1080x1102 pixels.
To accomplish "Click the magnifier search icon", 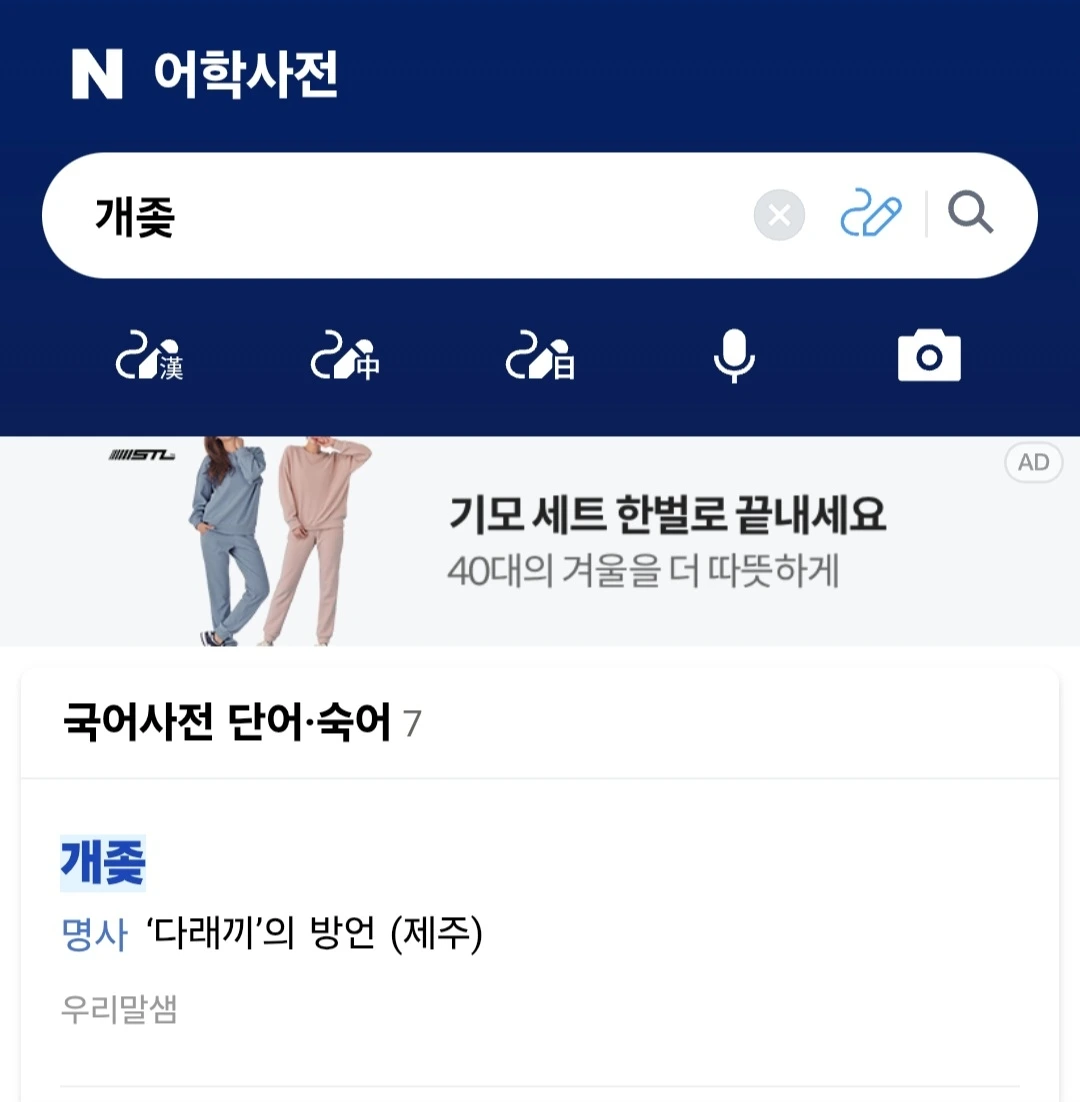I will [970, 212].
